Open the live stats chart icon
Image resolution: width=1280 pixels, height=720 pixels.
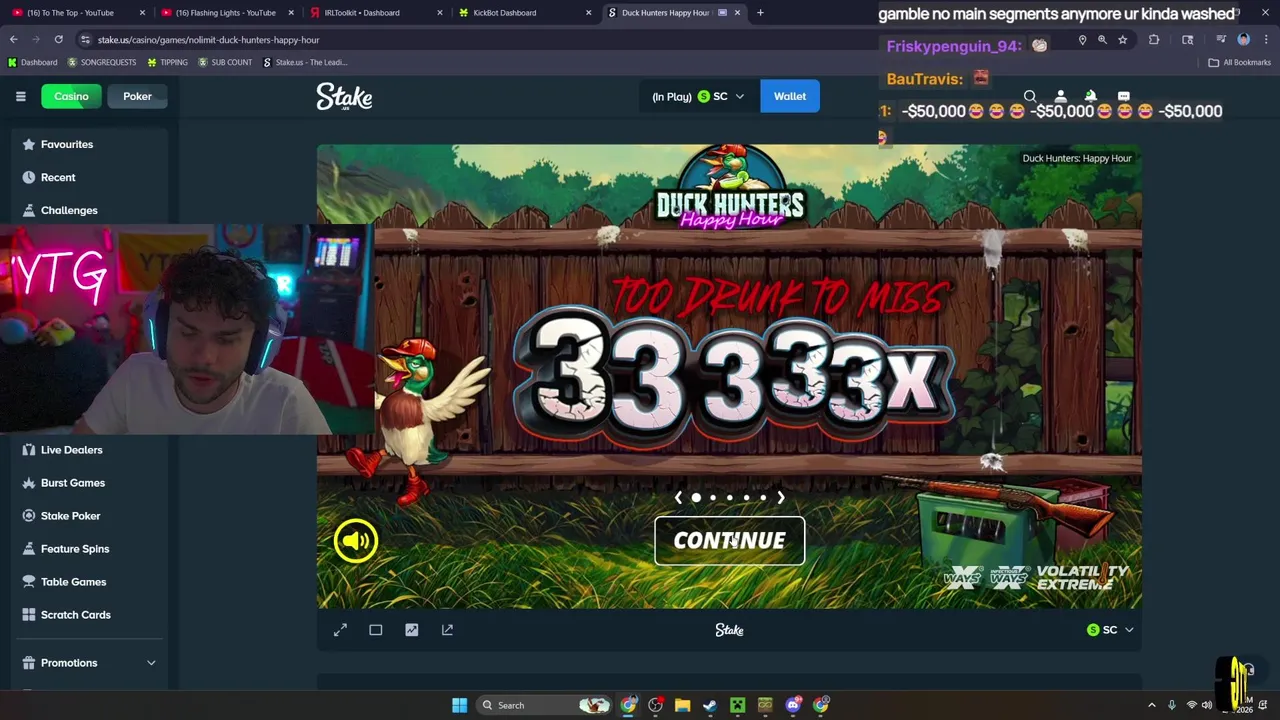412,630
